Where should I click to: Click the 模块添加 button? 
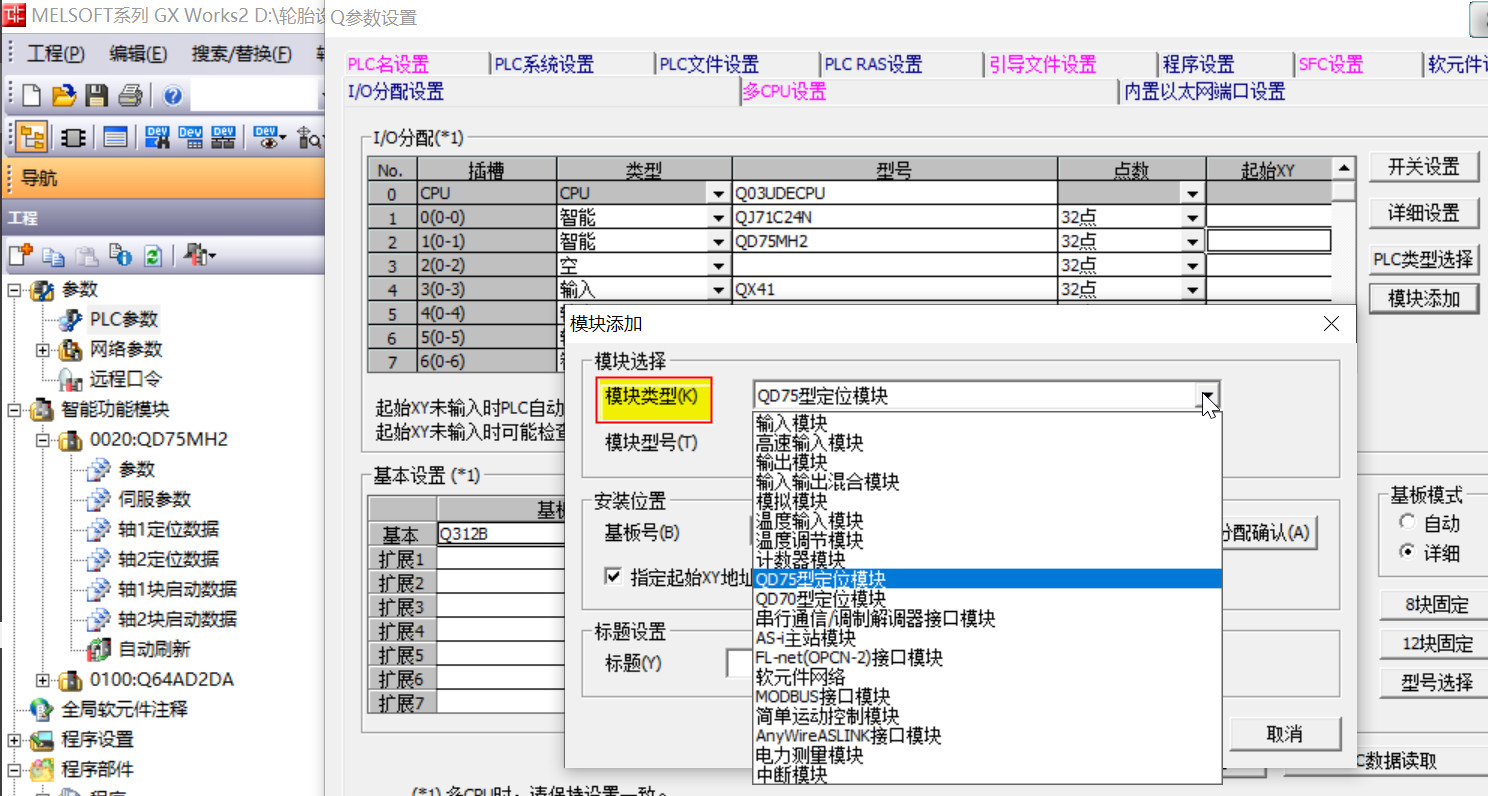(x=1424, y=298)
